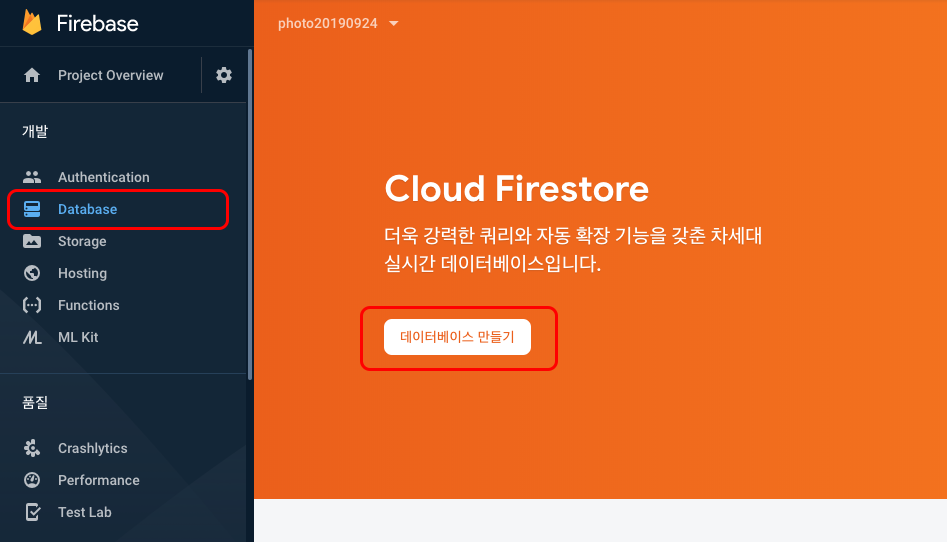Click the Firebase wordmark text
Viewport: 947px width, 542px height.
pyautogui.click(x=97, y=24)
